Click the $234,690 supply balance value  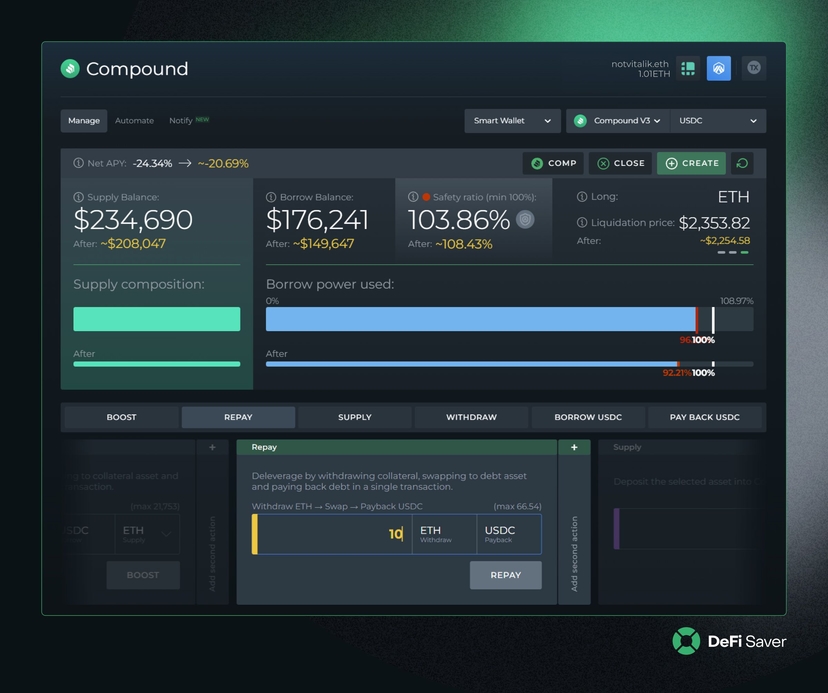(x=133, y=220)
